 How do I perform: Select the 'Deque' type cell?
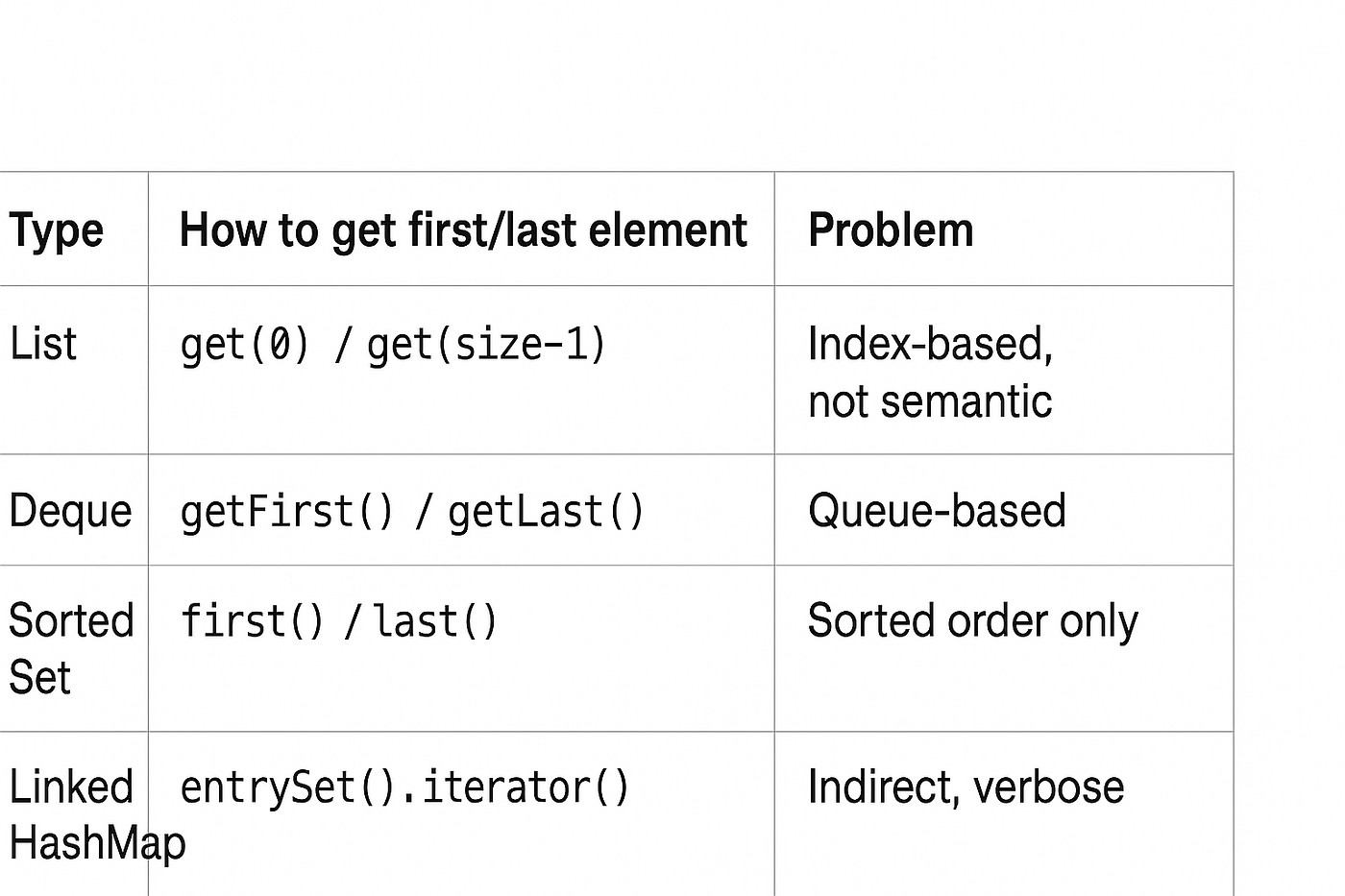point(70,511)
